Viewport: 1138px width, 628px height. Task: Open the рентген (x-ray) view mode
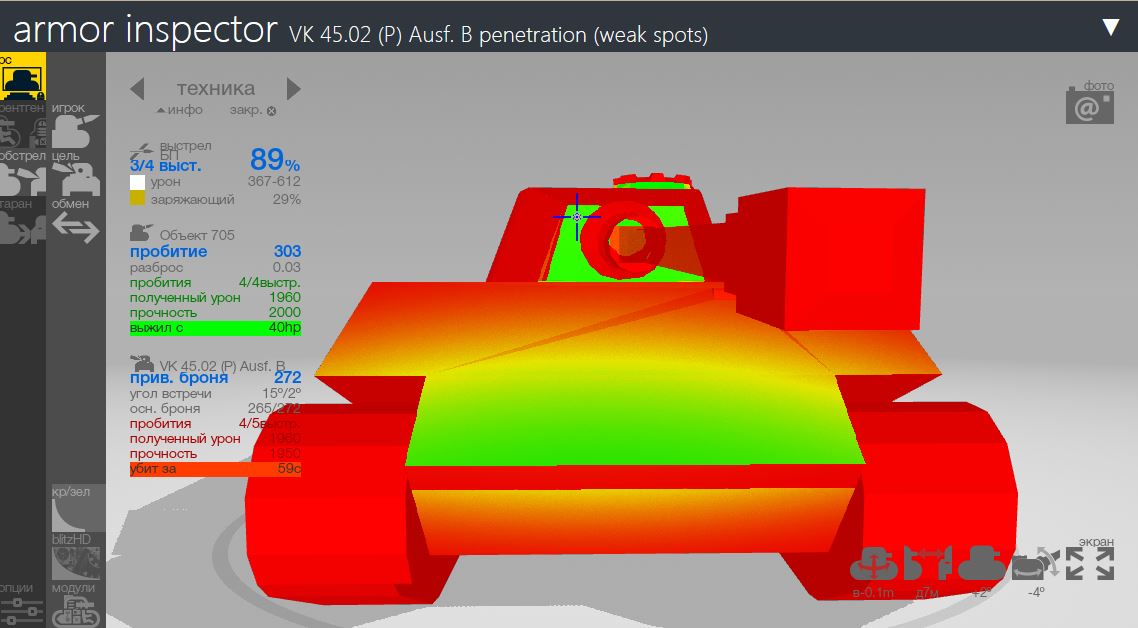coord(22,126)
